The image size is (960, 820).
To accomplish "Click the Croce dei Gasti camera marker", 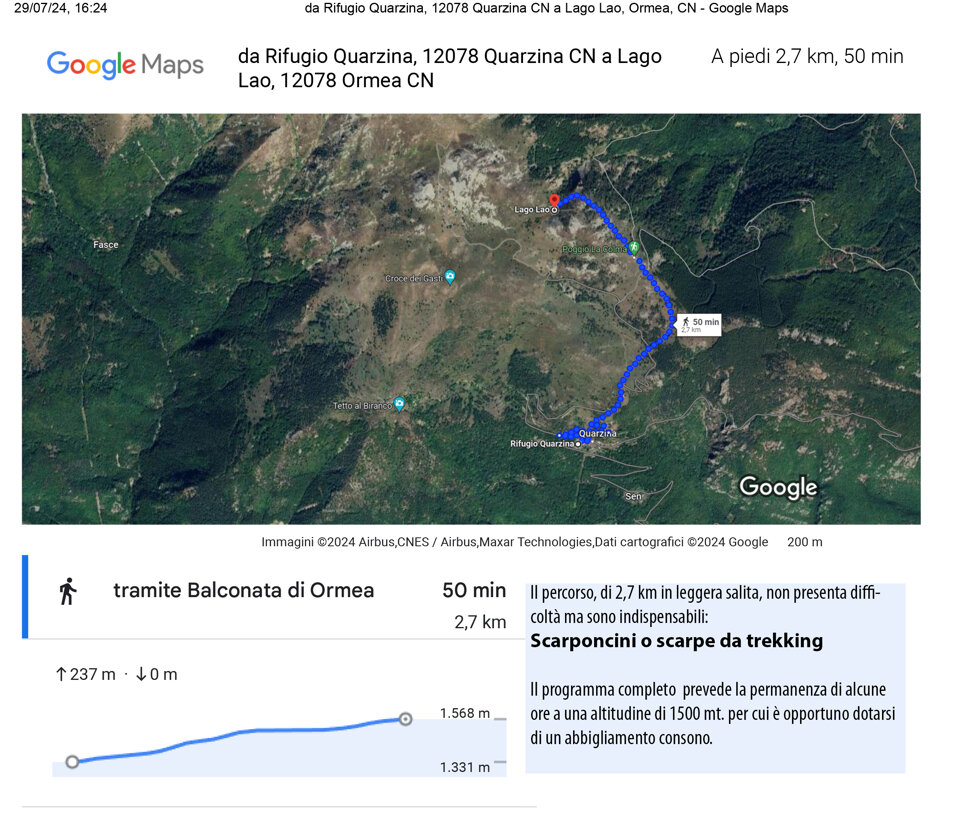I will (450, 276).
